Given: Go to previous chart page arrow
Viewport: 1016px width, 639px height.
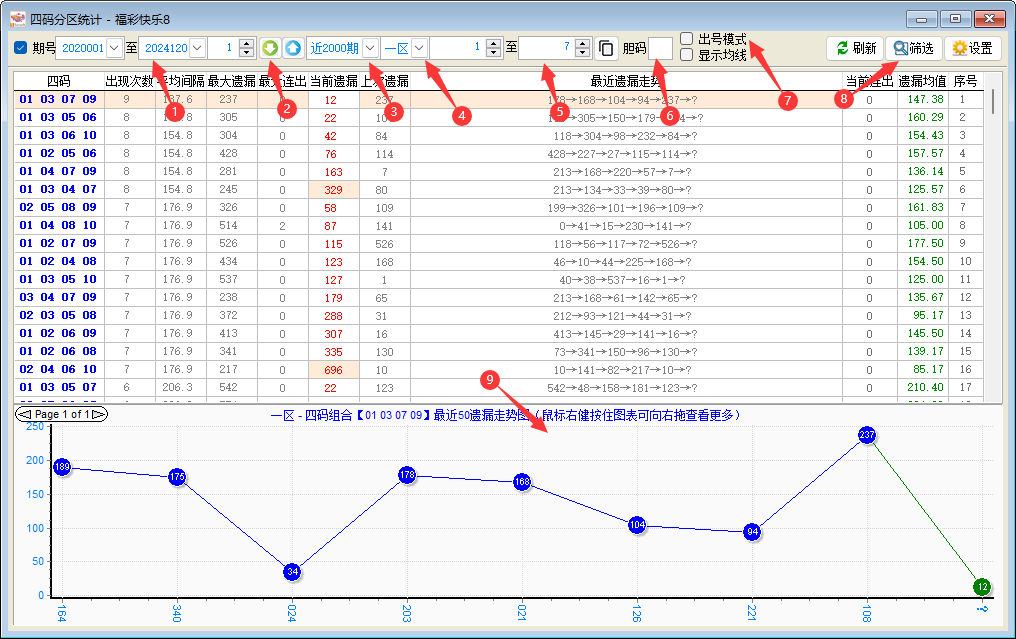Looking at the screenshot, I should pos(24,414).
